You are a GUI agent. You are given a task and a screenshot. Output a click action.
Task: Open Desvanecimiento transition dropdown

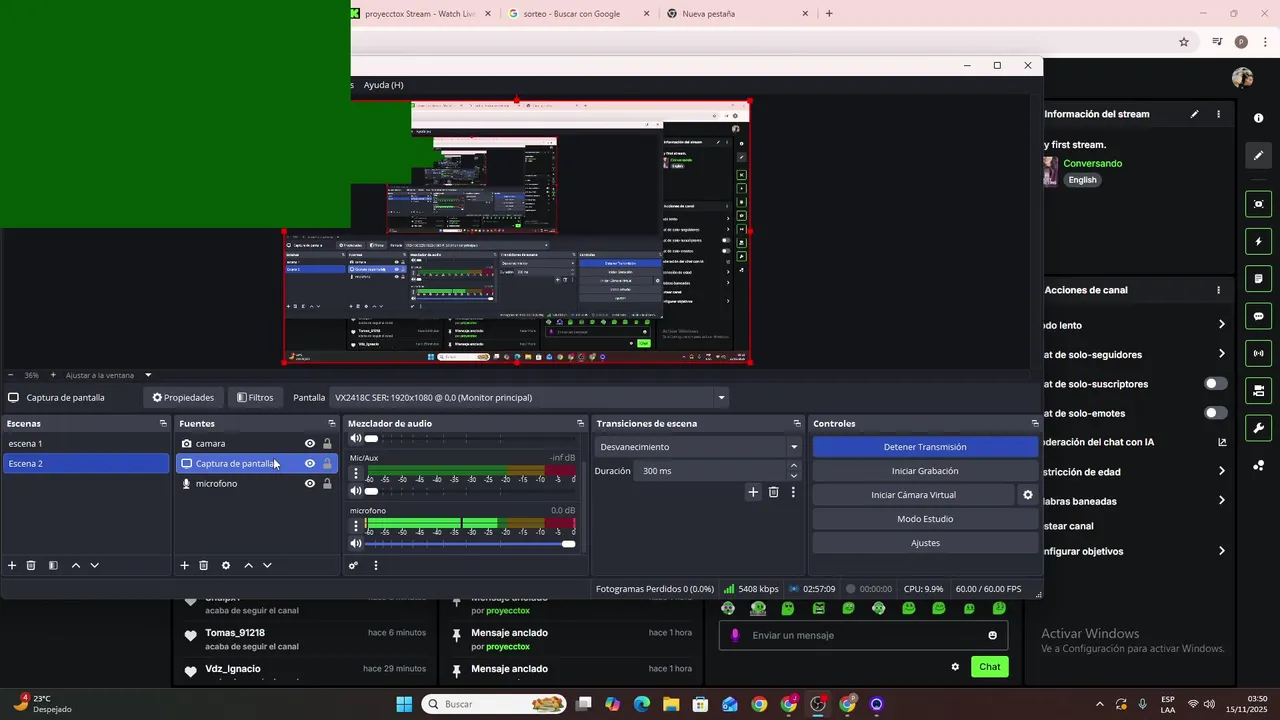click(698, 447)
